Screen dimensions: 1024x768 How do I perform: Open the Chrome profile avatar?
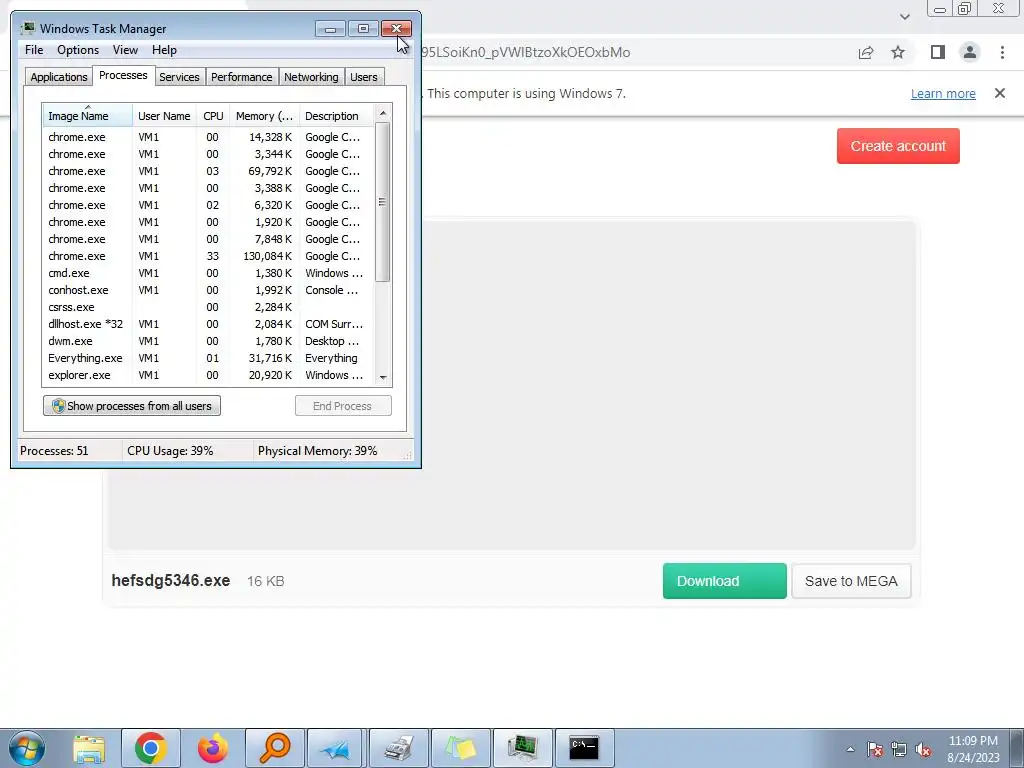tap(970, 52)
